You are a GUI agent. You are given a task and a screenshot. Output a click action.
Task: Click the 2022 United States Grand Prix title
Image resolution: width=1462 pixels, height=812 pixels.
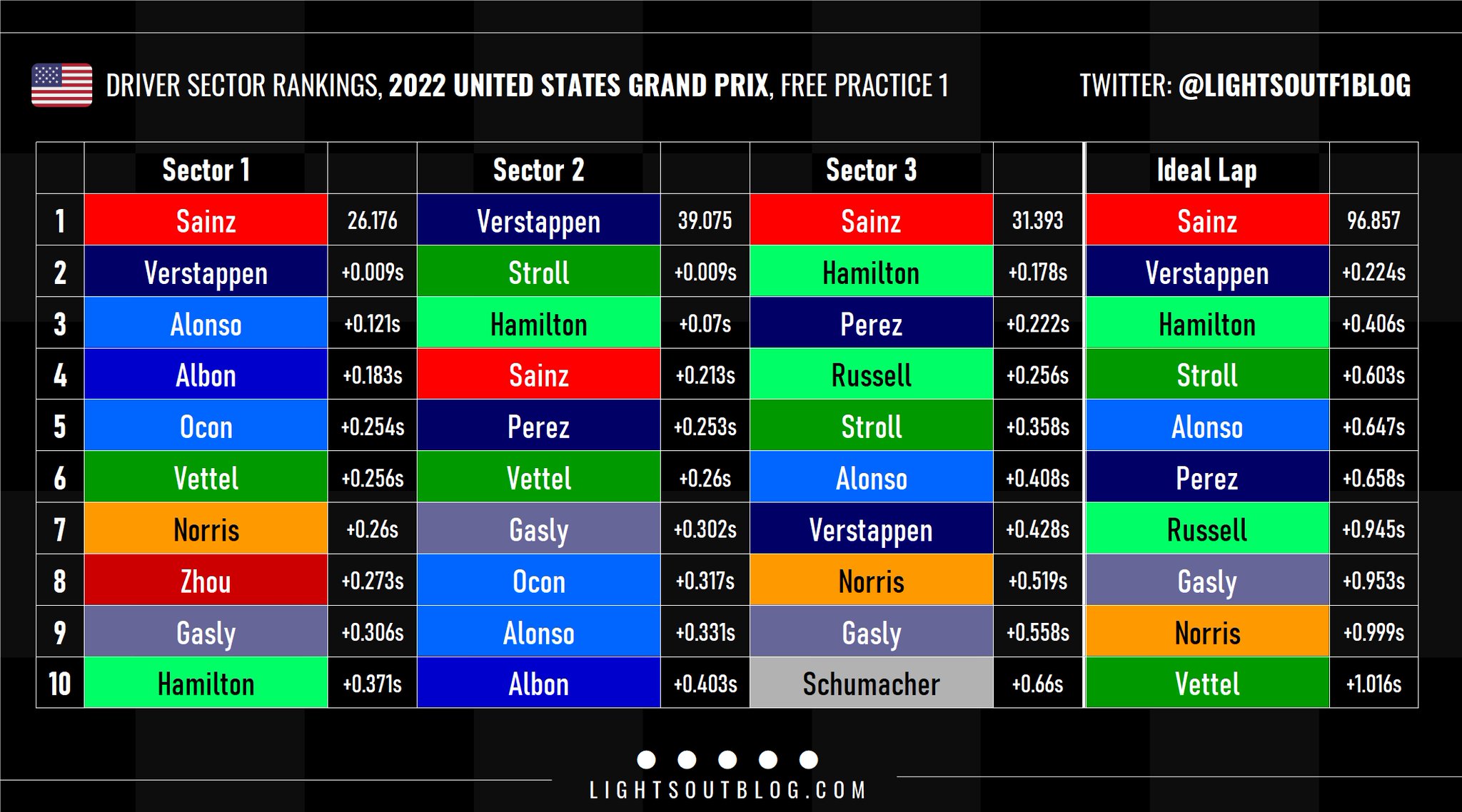(579, 86)
